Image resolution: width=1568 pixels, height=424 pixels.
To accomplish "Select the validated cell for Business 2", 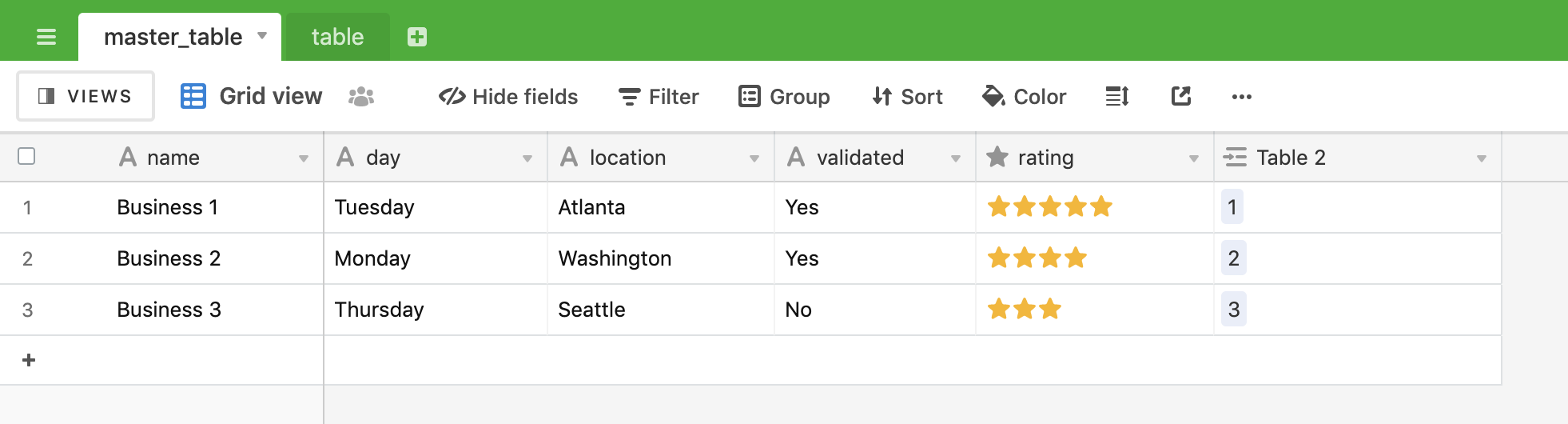I will pyautogui.click(x=875, y=258).
